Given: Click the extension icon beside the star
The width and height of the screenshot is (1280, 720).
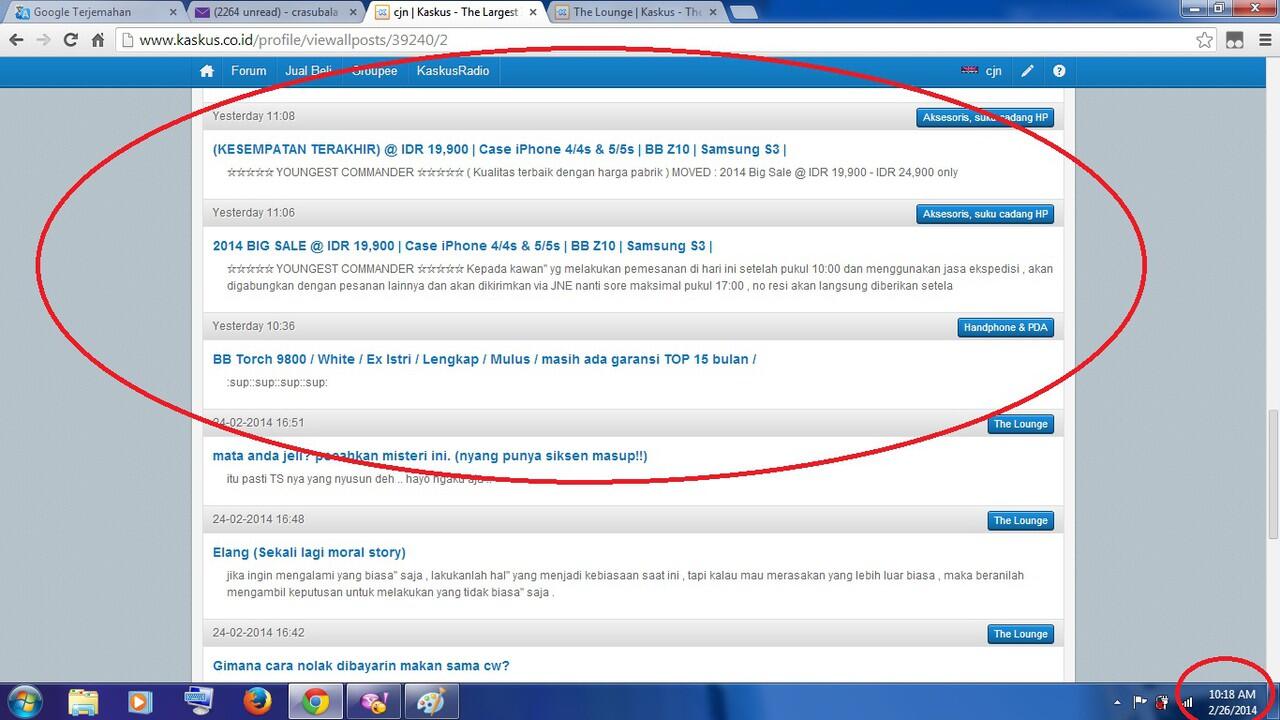Looking at the screenshot, I should [1235, 40].
